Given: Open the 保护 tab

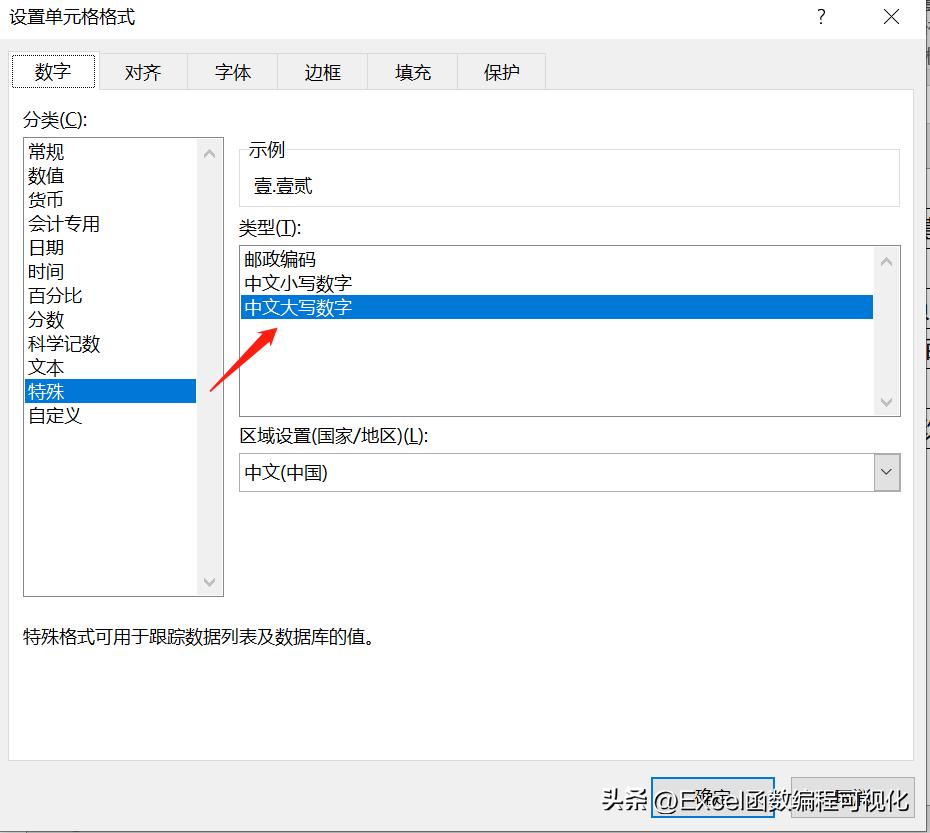Looking at the screenshot, I should pyautogui.click(x=502, y=72).
